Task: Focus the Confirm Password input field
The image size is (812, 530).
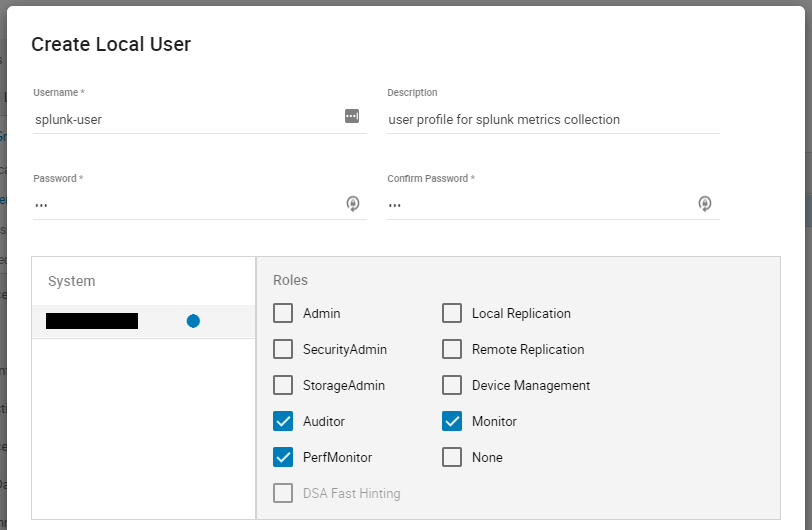Action: click(553, 205)
